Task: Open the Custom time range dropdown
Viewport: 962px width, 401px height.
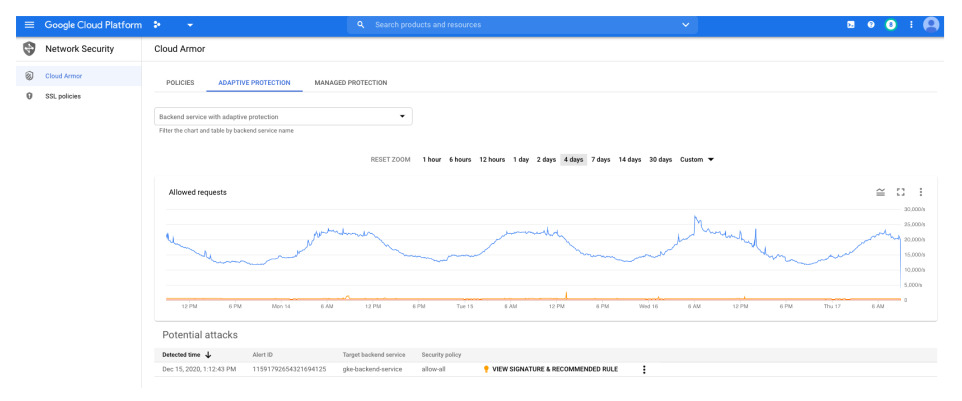Action: [x=697, y=159]
